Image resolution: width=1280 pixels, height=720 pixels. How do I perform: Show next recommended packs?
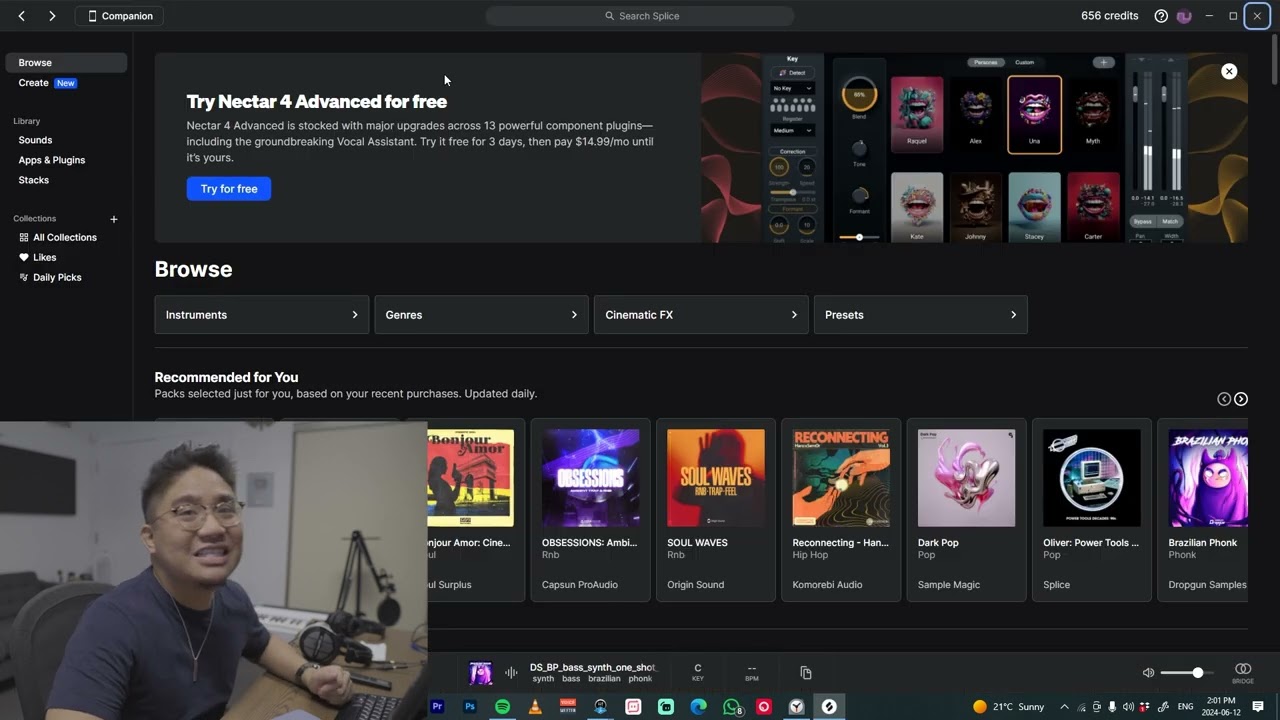[1241, 399]
